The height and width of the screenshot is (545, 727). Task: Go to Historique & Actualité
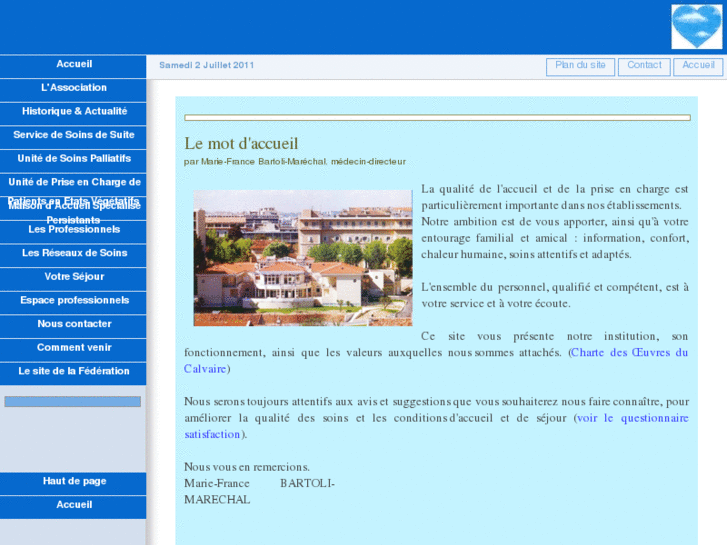73,114
